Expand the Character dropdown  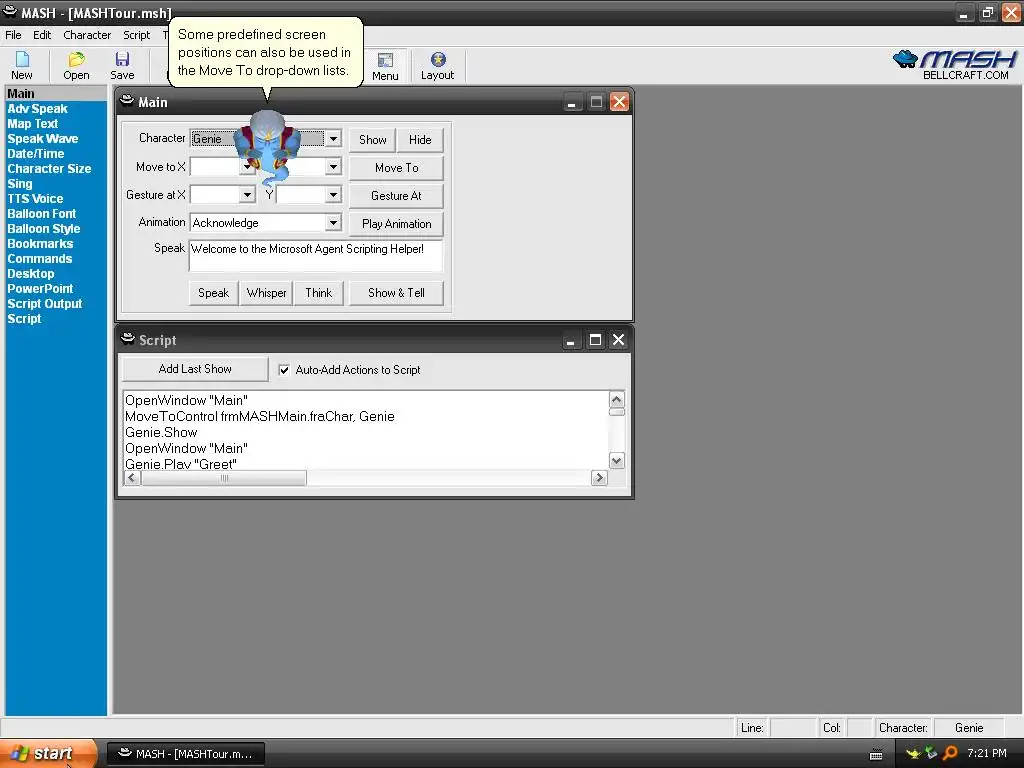coord(333,138)
